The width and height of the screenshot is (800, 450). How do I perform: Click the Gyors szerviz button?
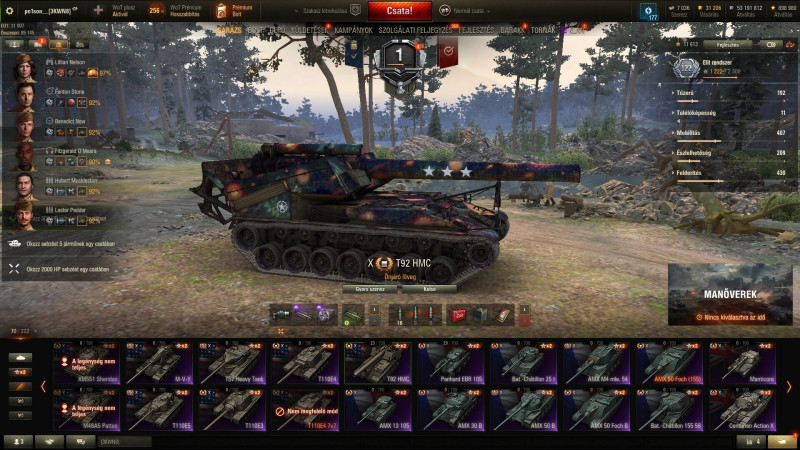point(370,289)
